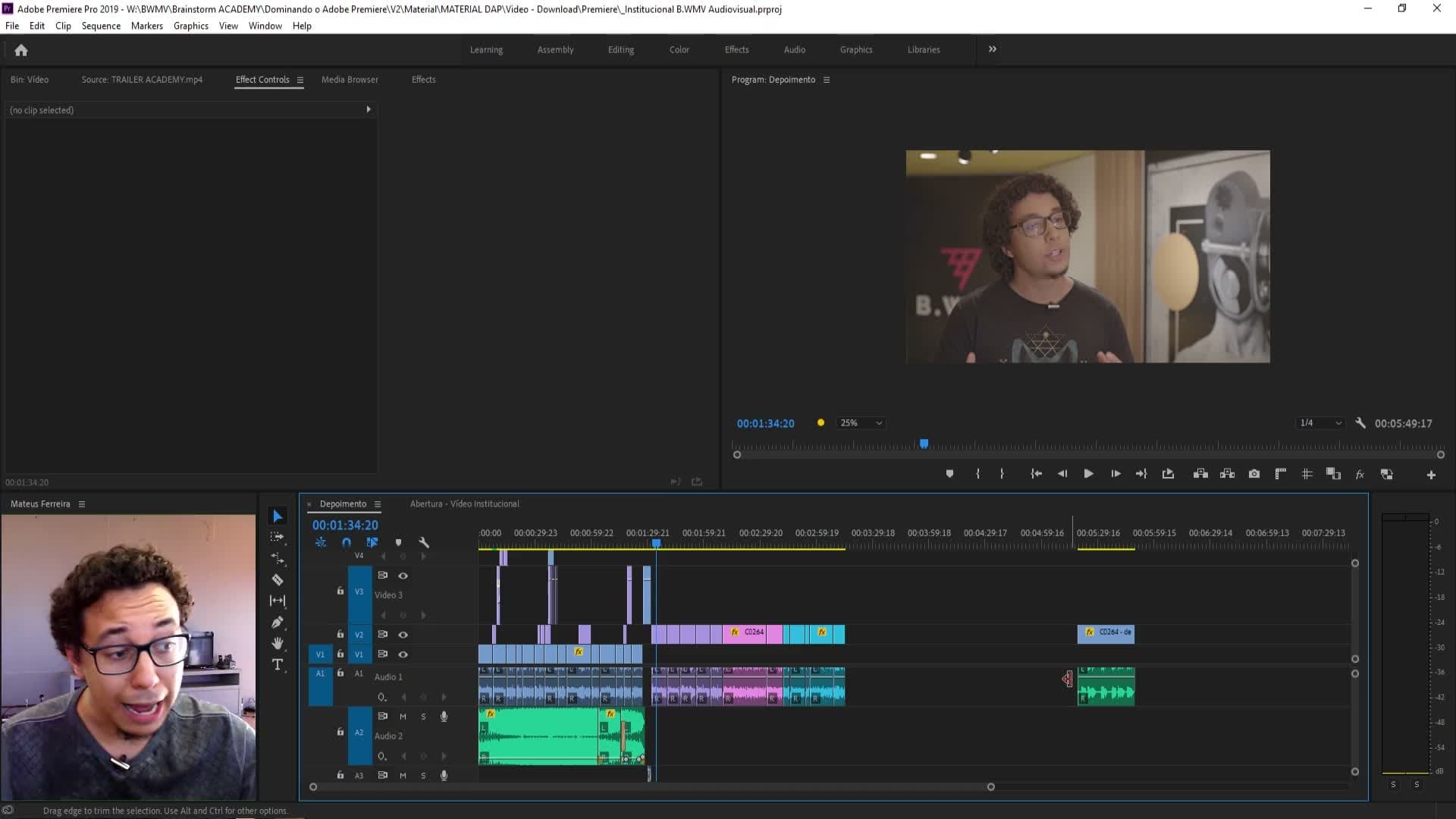Switch to the Effects panel tab

[x=423, y=80]
